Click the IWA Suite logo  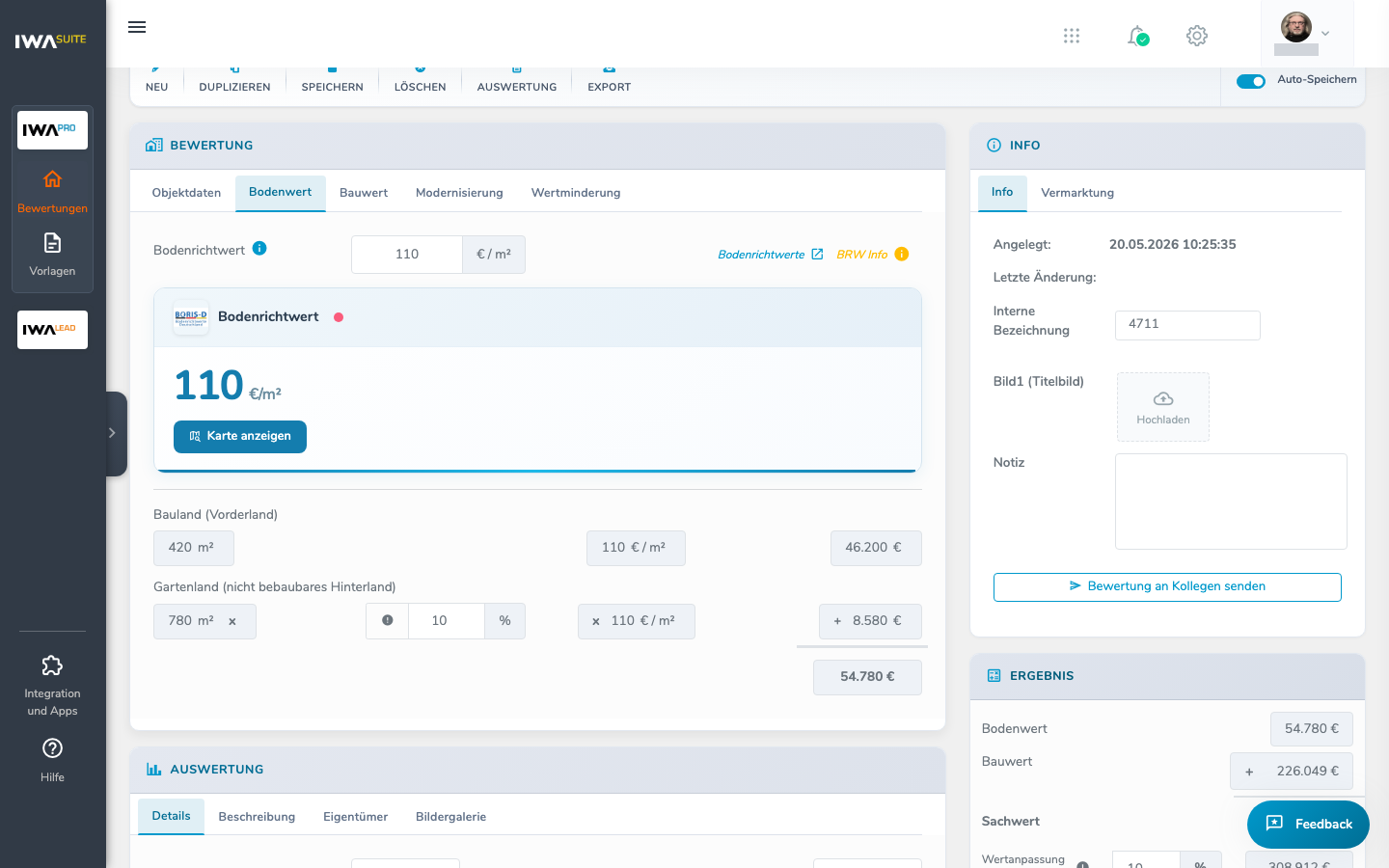51,41
